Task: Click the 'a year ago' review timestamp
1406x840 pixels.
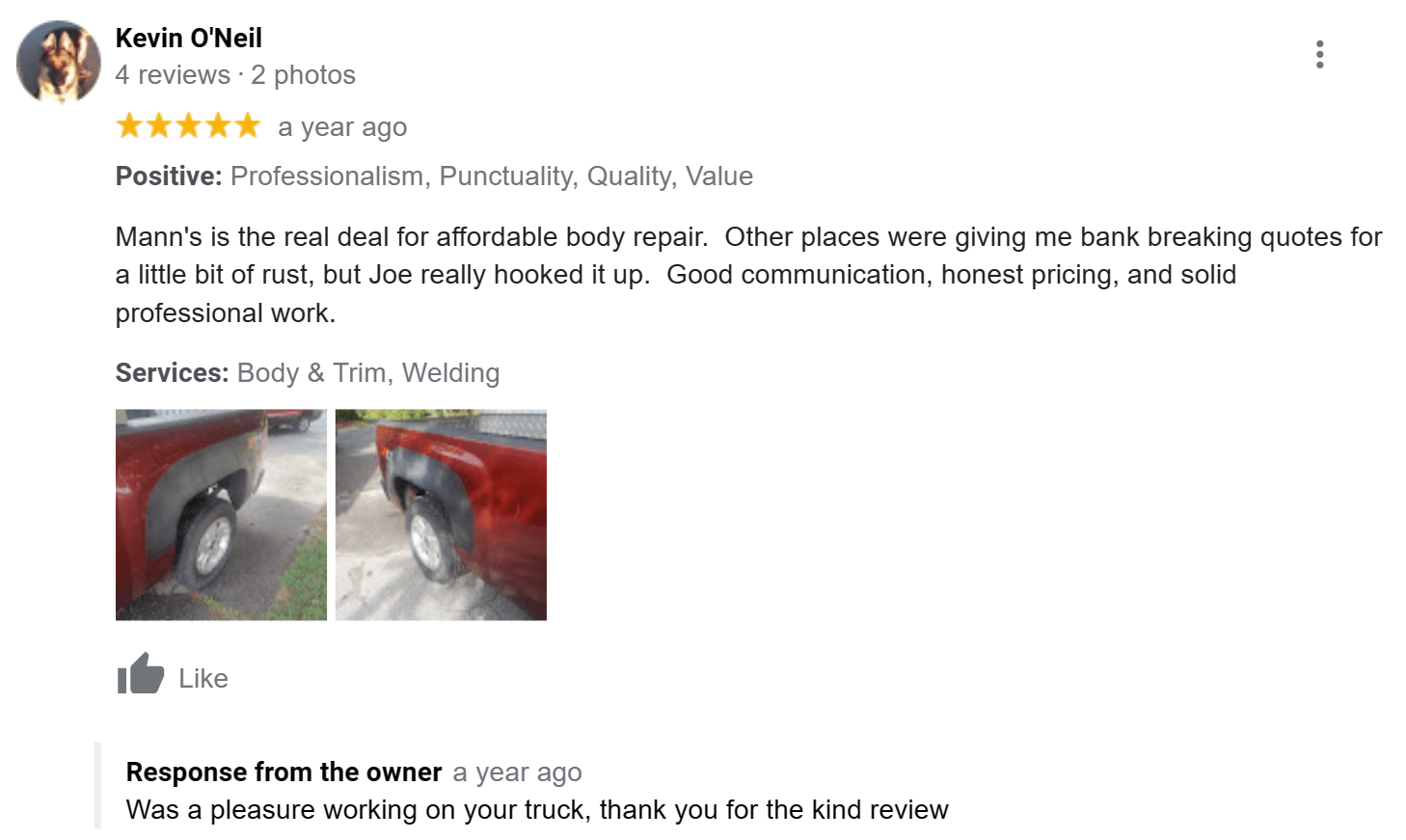Action: (342, 126)
